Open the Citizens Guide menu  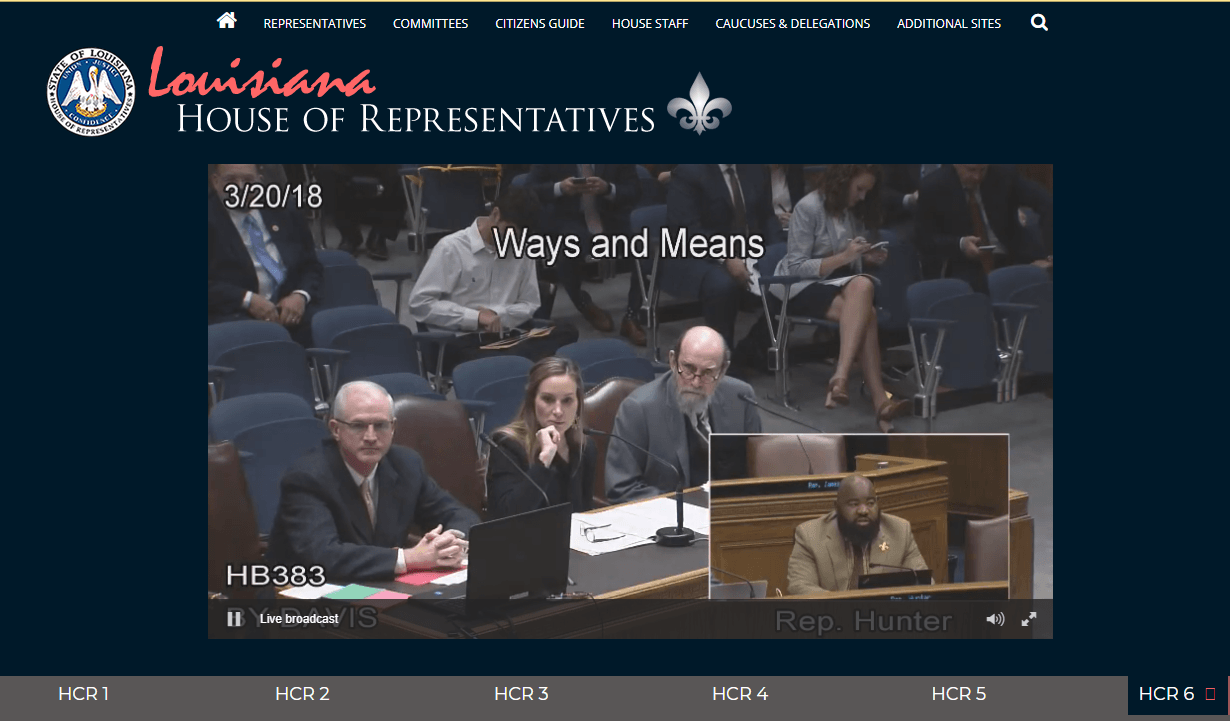point(540,23)
